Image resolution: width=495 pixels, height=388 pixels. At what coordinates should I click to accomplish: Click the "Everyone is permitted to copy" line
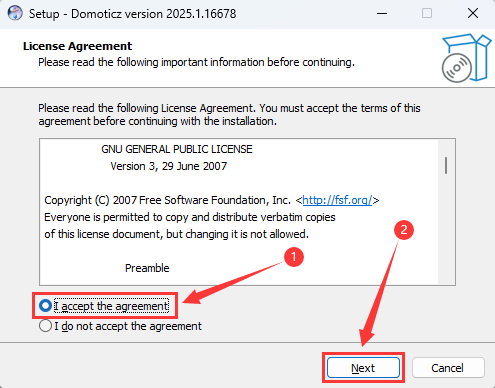coord(190,217)
